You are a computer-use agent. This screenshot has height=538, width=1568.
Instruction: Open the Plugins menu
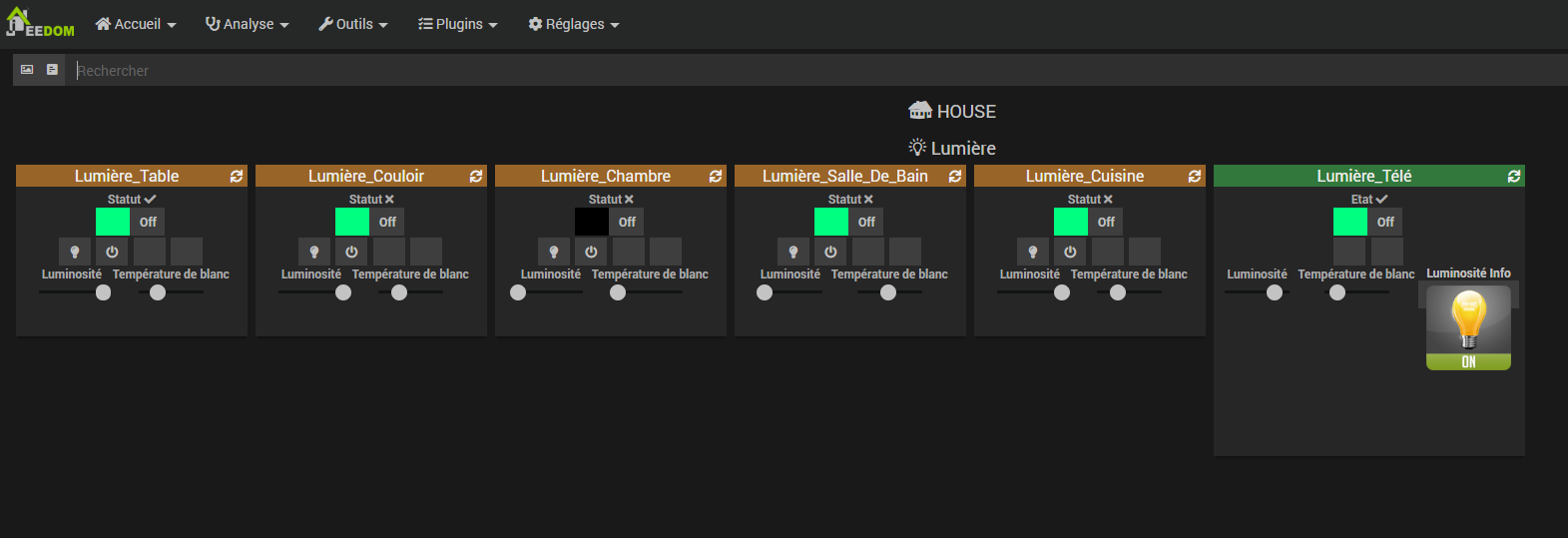coord(457,24)
